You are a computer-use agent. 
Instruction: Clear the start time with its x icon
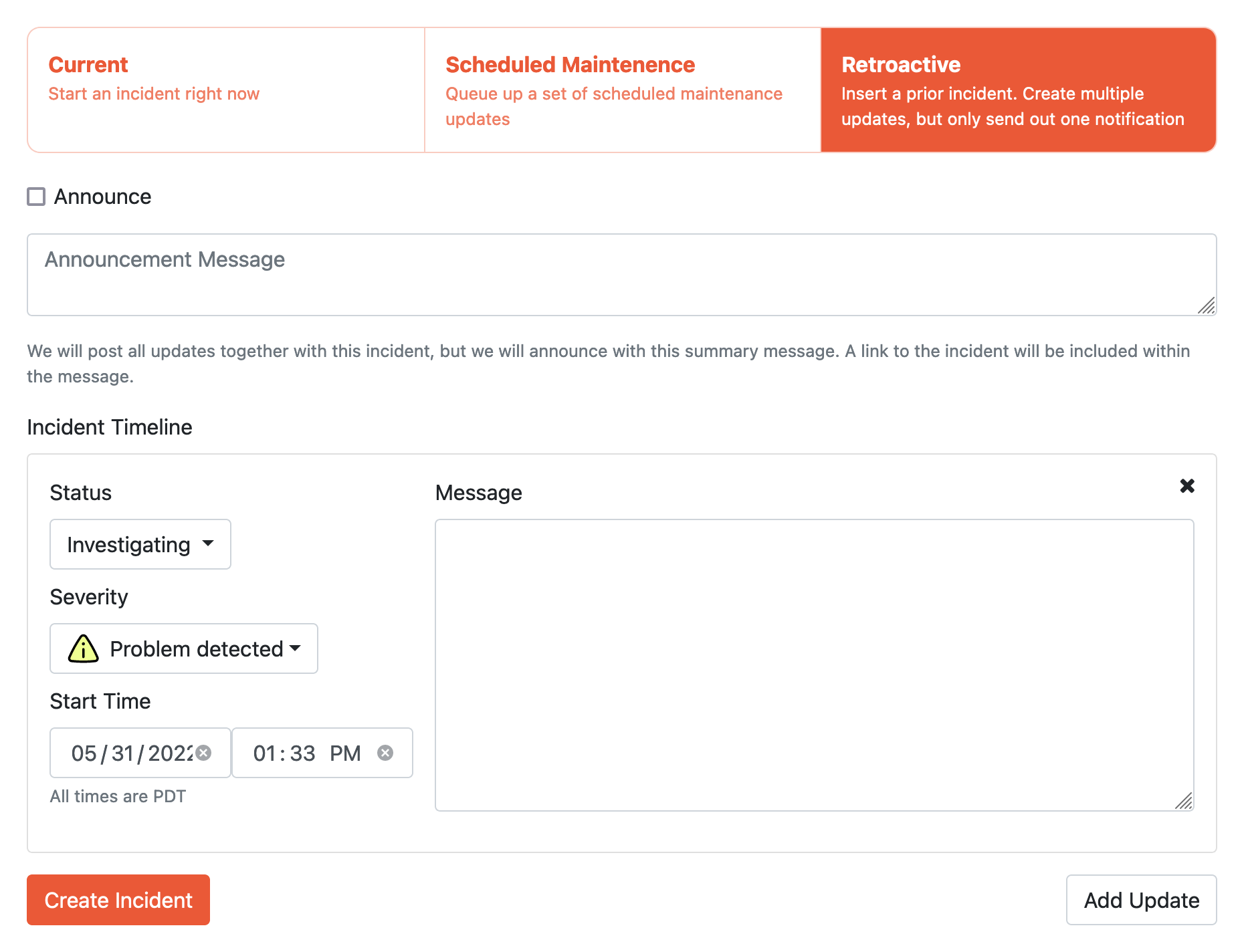[385, 753]
